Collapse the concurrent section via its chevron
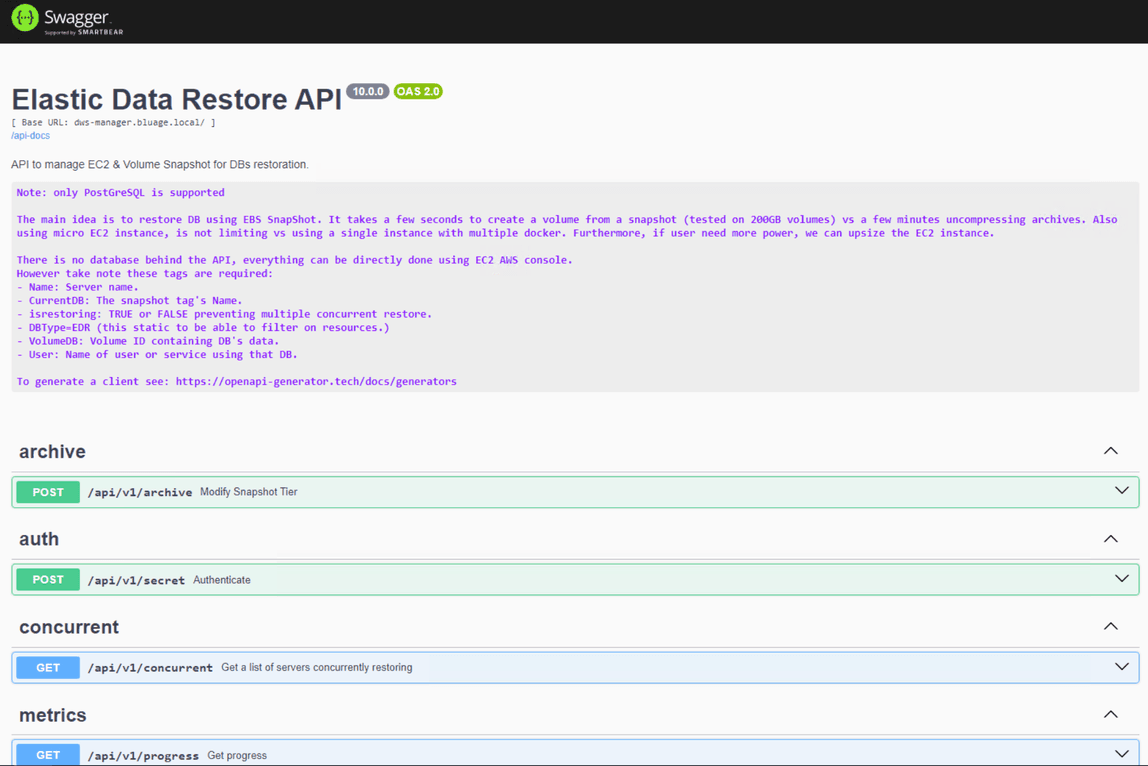 tap(1110, 627)
